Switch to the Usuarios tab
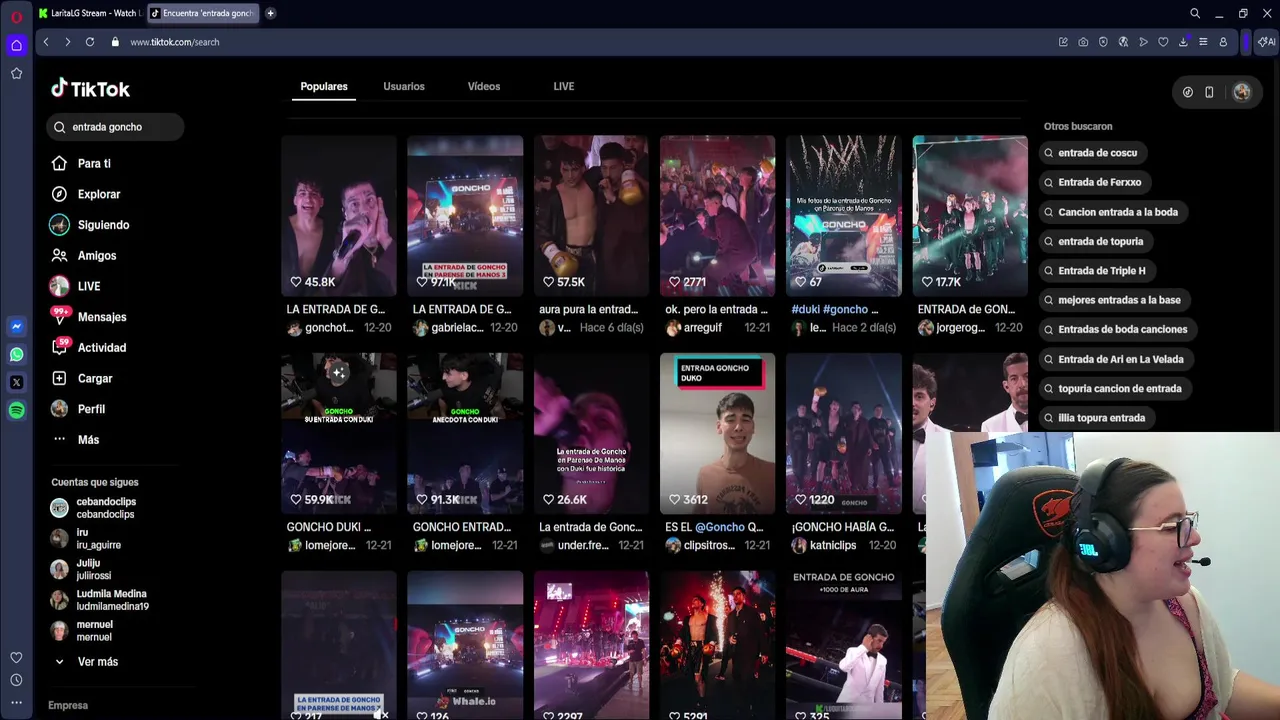Screen dimensions: 1280x720 pos(404,87)
